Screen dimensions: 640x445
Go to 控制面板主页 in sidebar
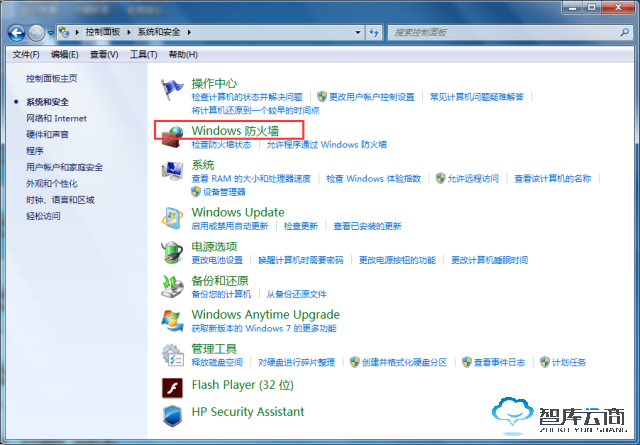point(51,78)
